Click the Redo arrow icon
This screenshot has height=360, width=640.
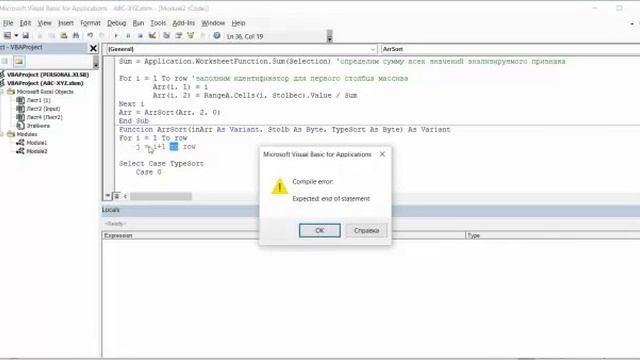coord(102,36)
